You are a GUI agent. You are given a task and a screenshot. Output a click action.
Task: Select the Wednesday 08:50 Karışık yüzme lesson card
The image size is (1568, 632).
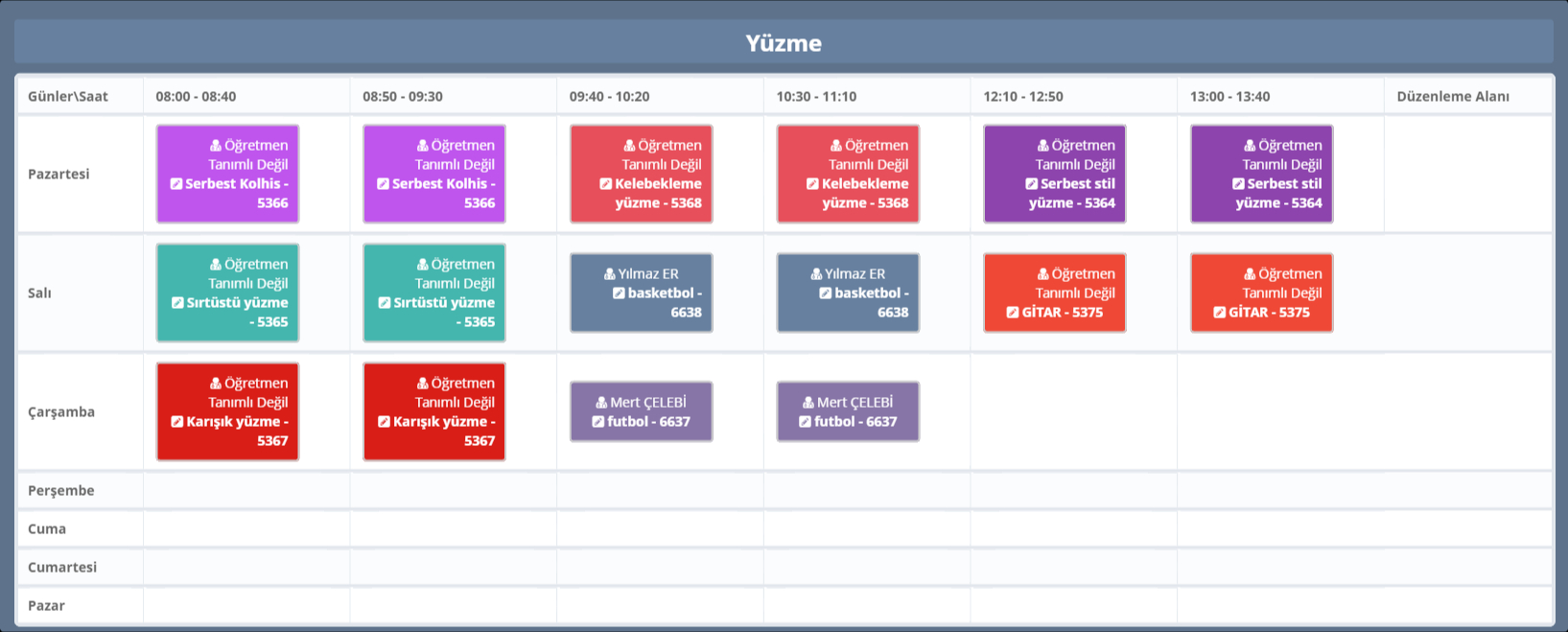tap(433, 411)
